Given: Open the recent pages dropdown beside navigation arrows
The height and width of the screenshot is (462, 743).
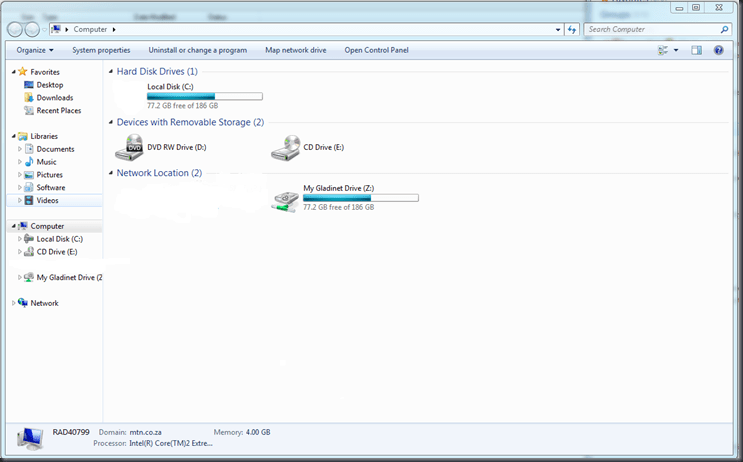Looking at the screenshot, I should point(44,29).
